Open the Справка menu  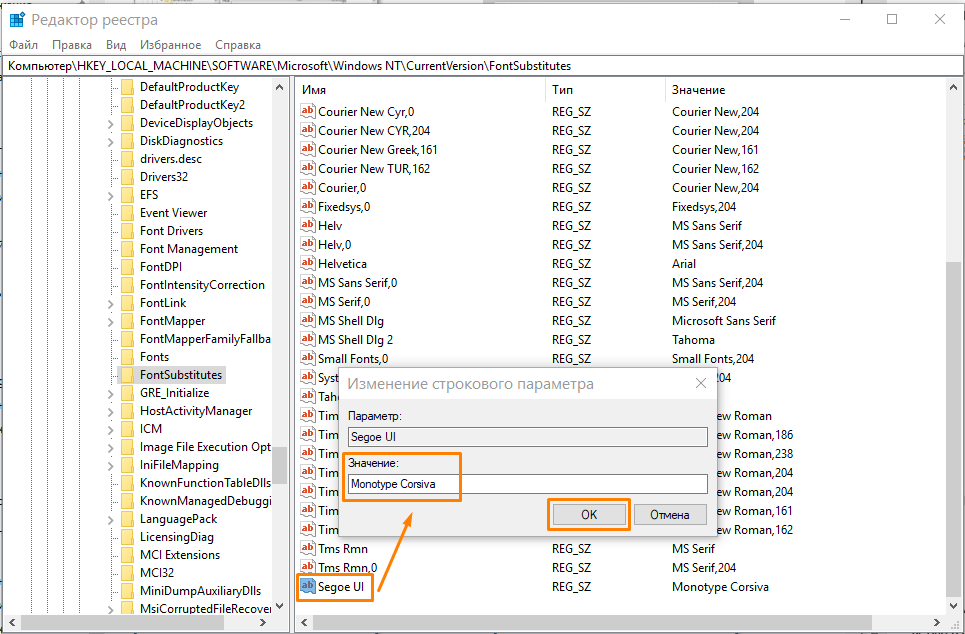[x=238, y=45]
